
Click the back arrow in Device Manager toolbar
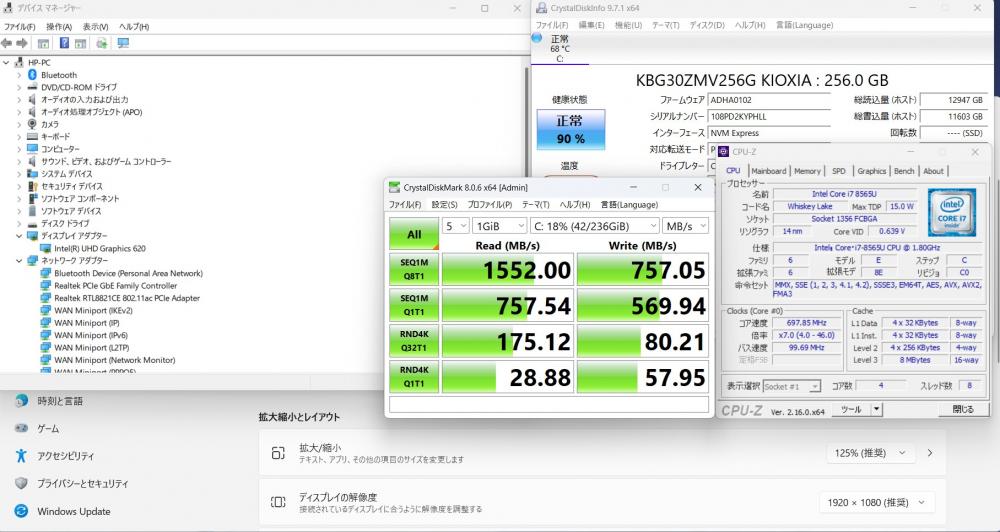pos(7,43)
